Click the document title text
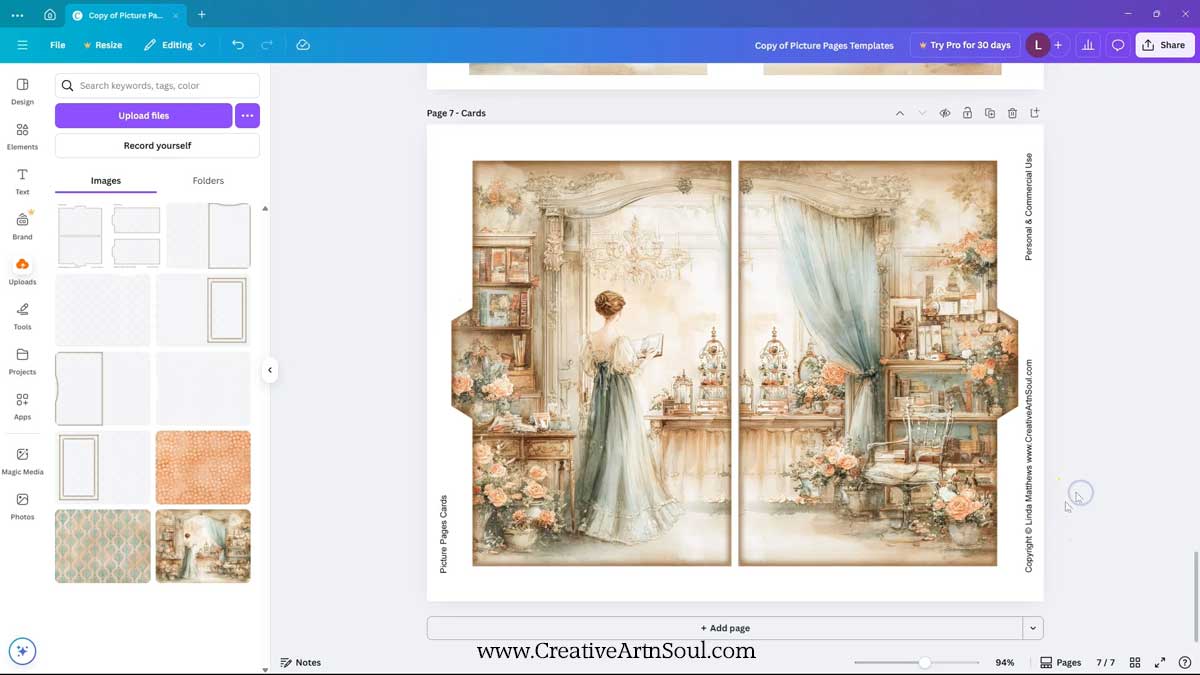This screenshot has width=1200, height=675. click(x=824, y=45)
